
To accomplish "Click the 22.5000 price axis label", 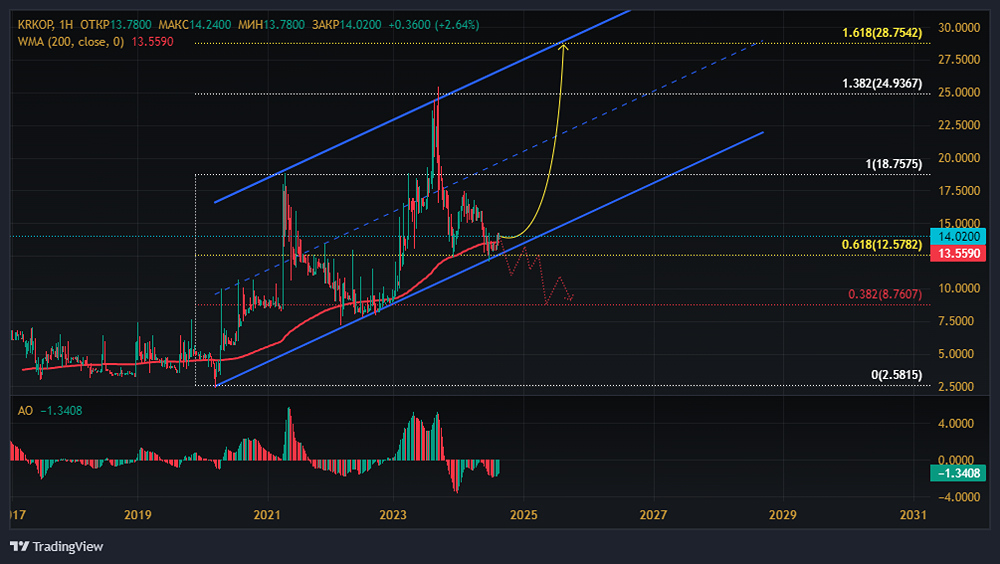I will 959,125.
